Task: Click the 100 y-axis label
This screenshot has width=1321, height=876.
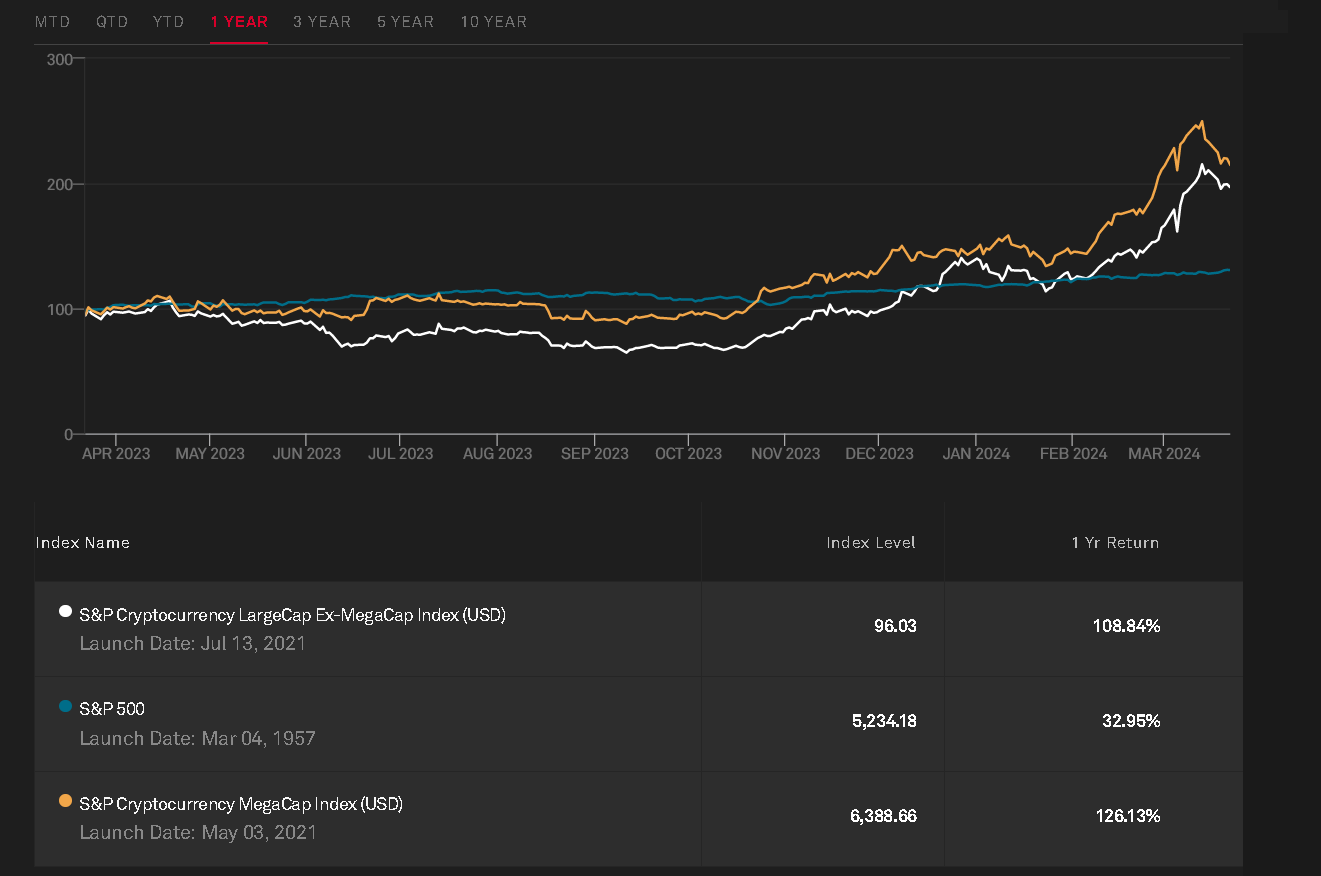Action: pos(60,310)
